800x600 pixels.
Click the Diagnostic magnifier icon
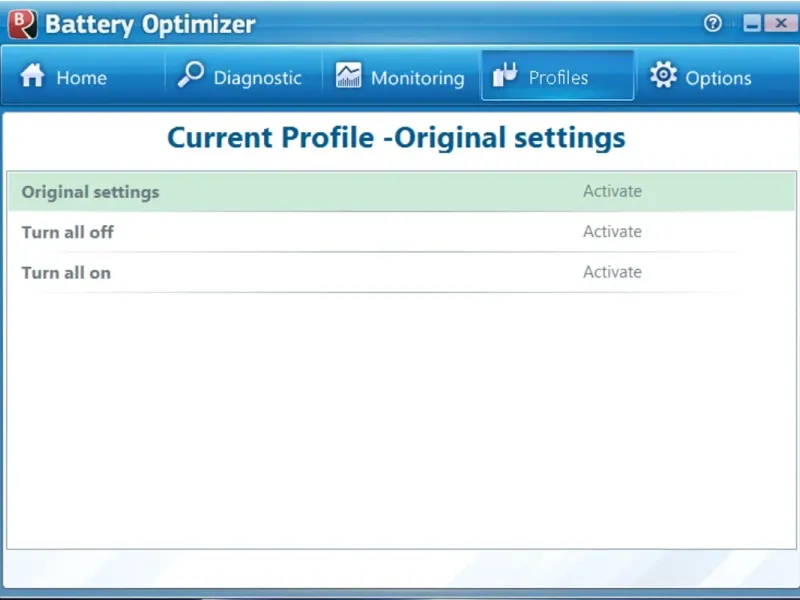[x=191, y=74]
